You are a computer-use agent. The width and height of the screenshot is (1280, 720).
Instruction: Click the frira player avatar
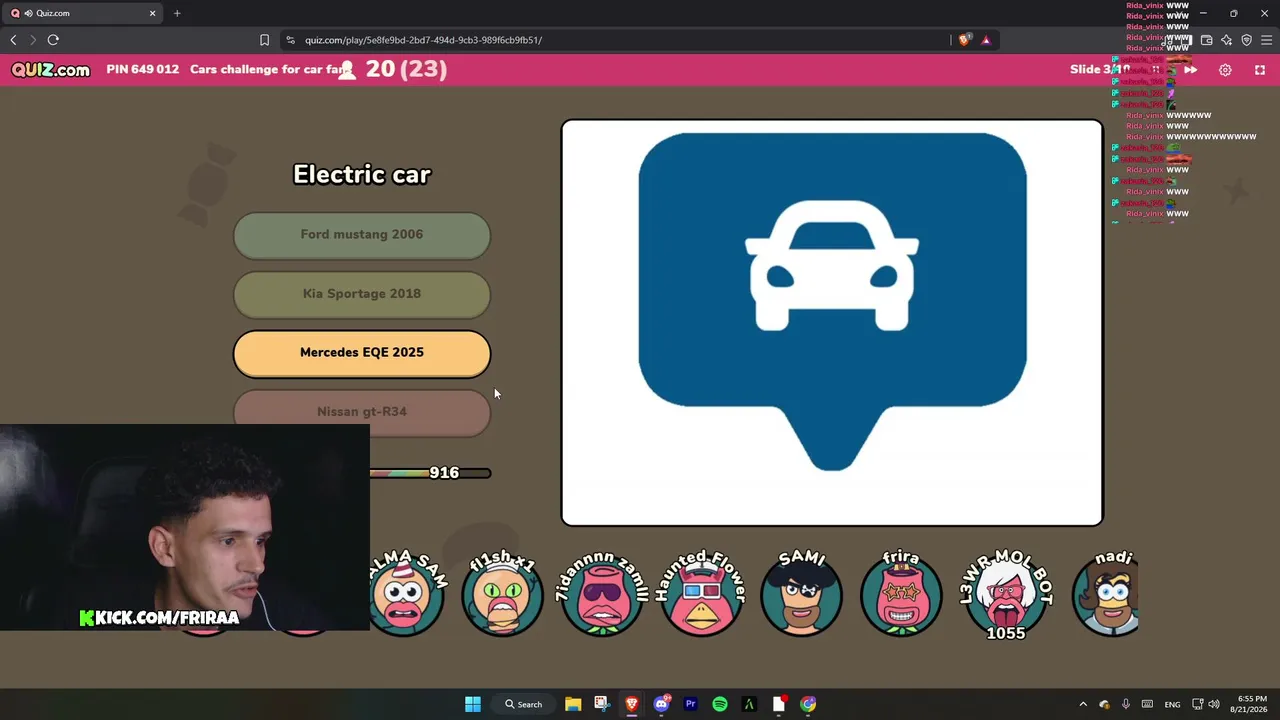click(x=901, y=593)
